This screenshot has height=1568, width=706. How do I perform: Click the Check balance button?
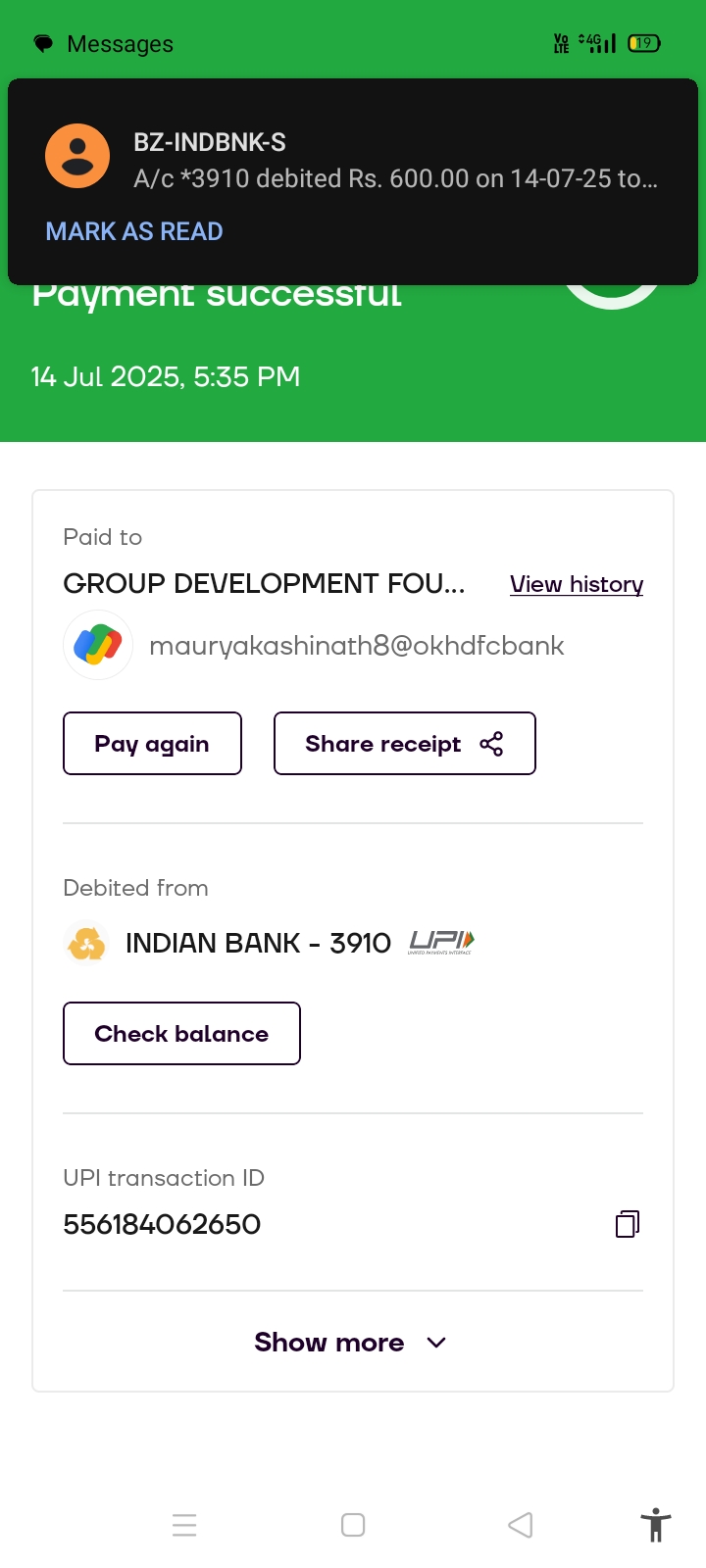[x=181, y=1034]
